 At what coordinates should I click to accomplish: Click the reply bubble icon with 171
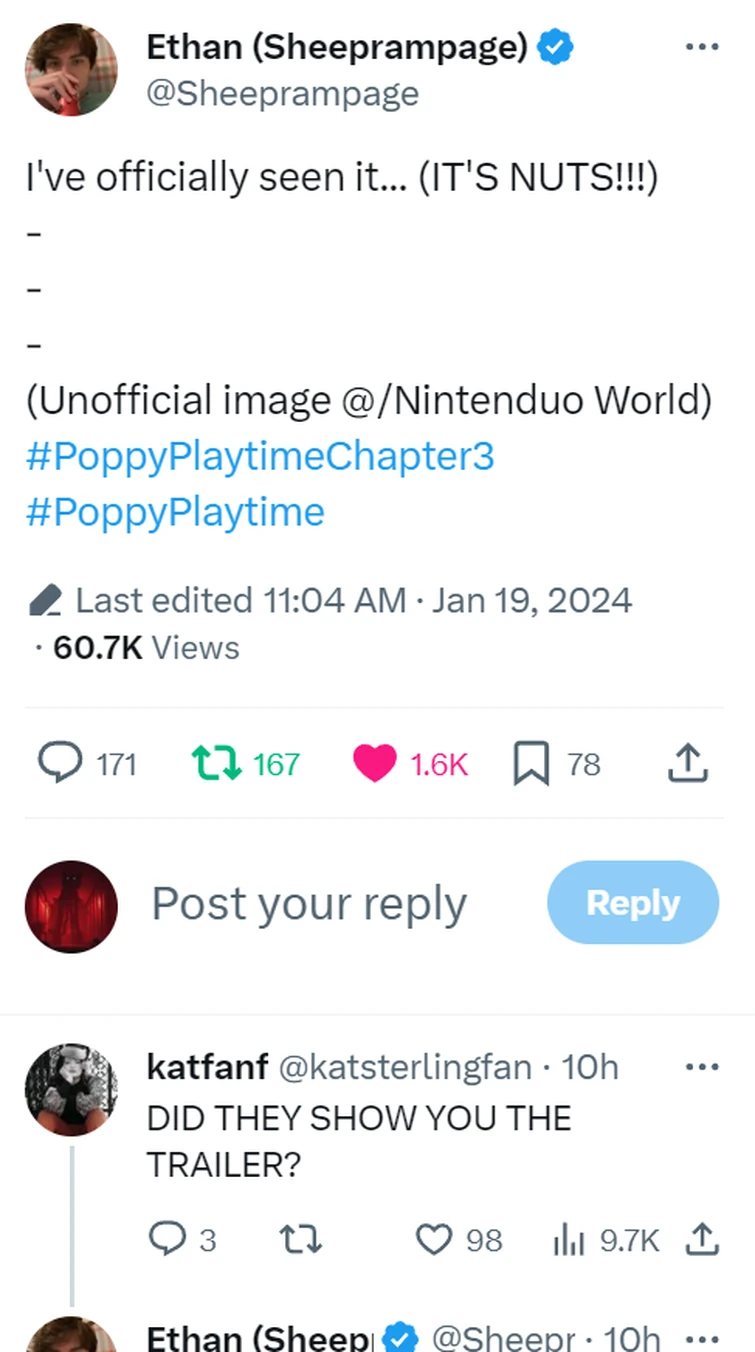[x=61, y=764]
